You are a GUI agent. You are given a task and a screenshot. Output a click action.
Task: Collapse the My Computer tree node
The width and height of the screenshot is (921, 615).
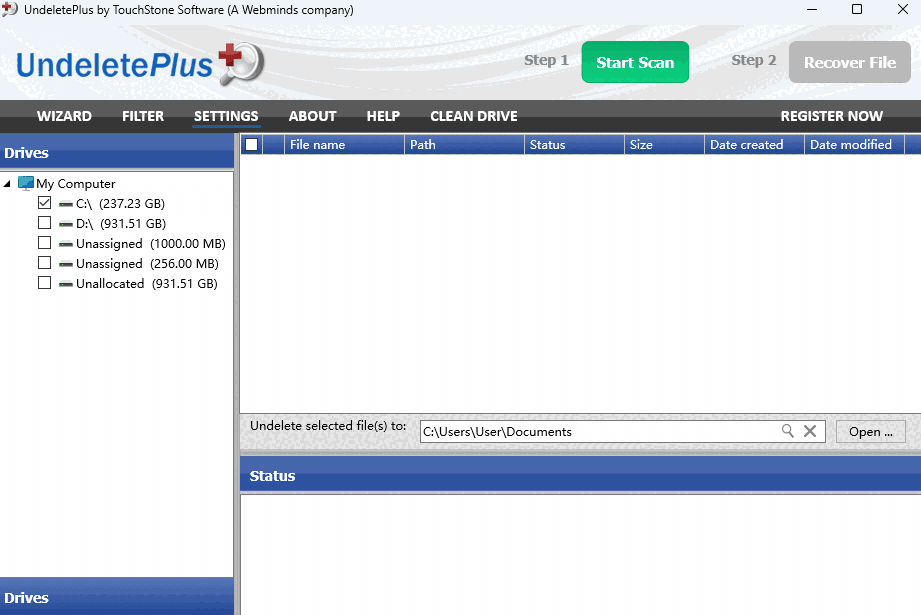tap(9, 183)
